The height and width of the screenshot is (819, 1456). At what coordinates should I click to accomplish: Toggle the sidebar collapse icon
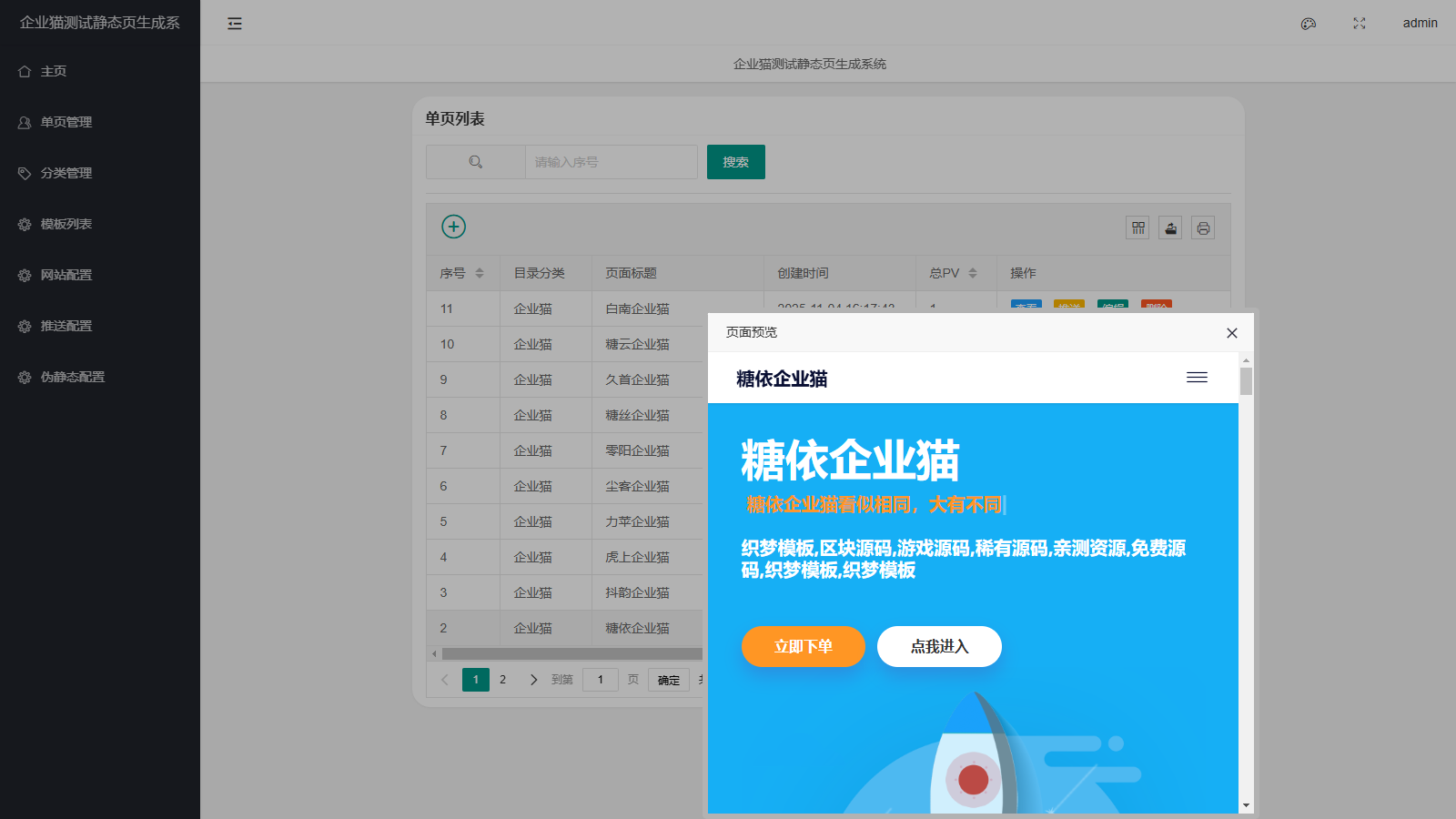235,24
